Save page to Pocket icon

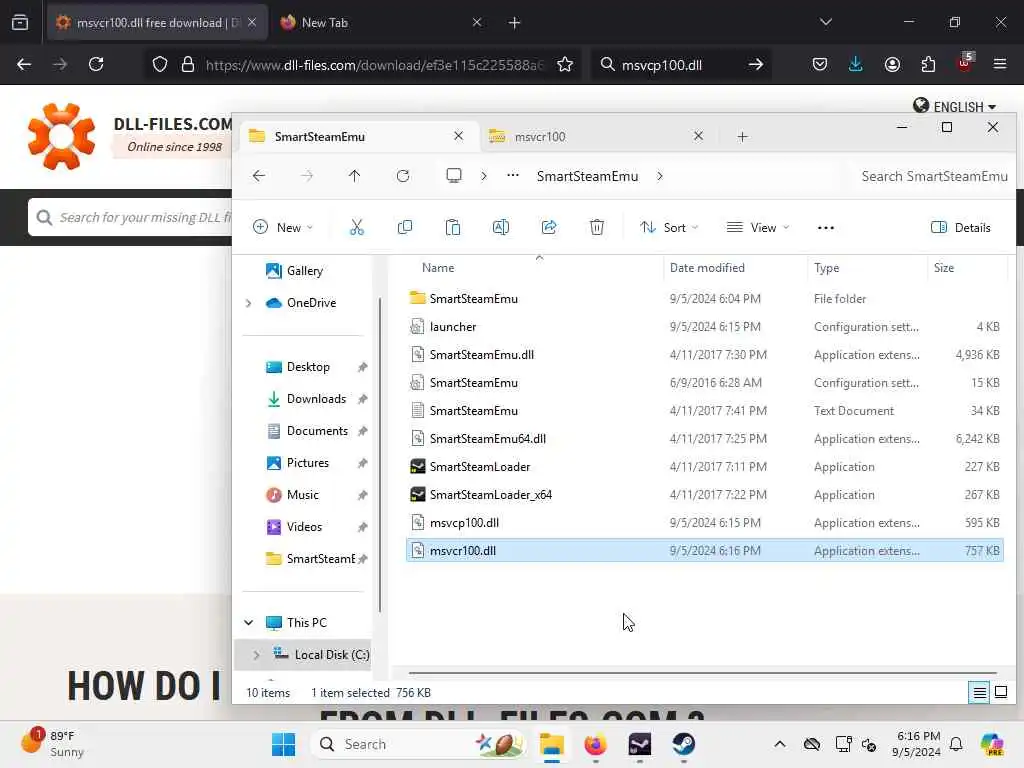point(820,64)
